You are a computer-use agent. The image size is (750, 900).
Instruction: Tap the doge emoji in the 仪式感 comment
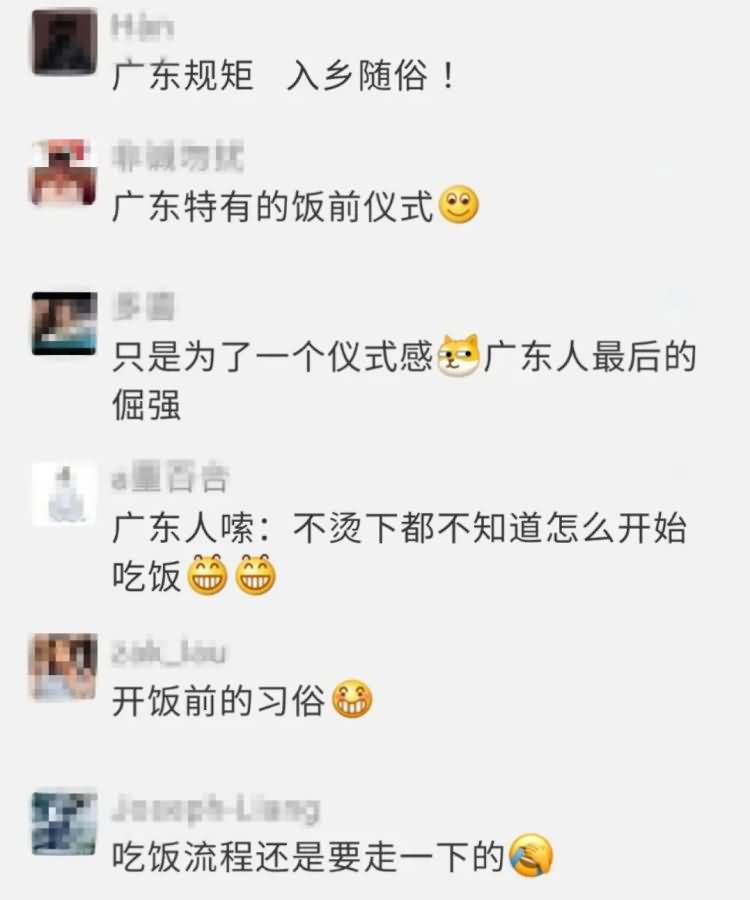(459, 355)
